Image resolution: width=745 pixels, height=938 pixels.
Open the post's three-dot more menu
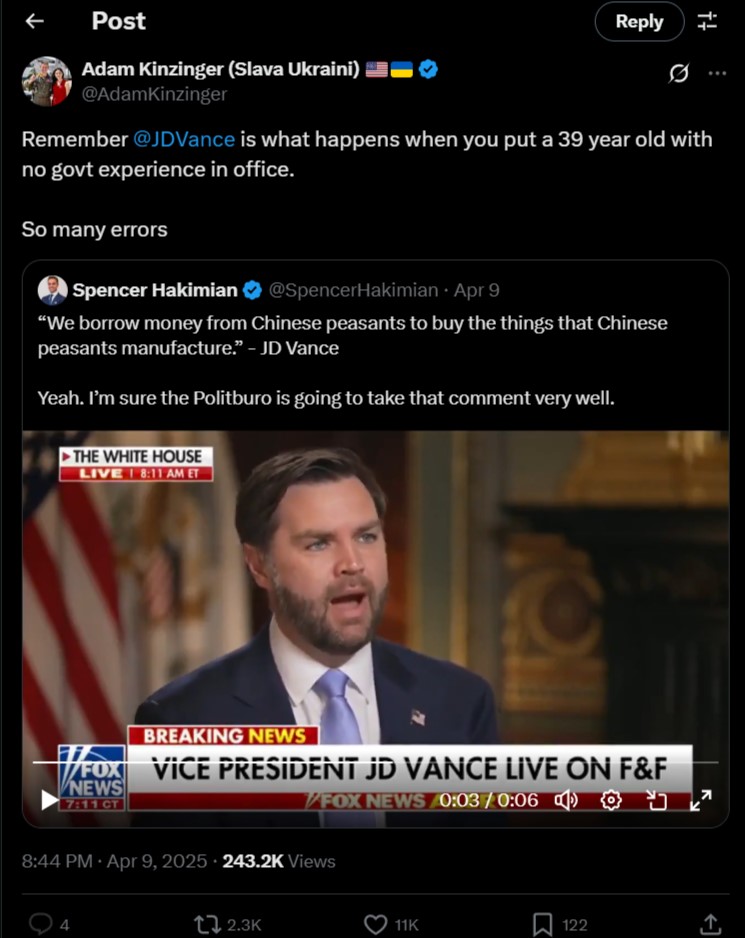click(x=717, y=73)
